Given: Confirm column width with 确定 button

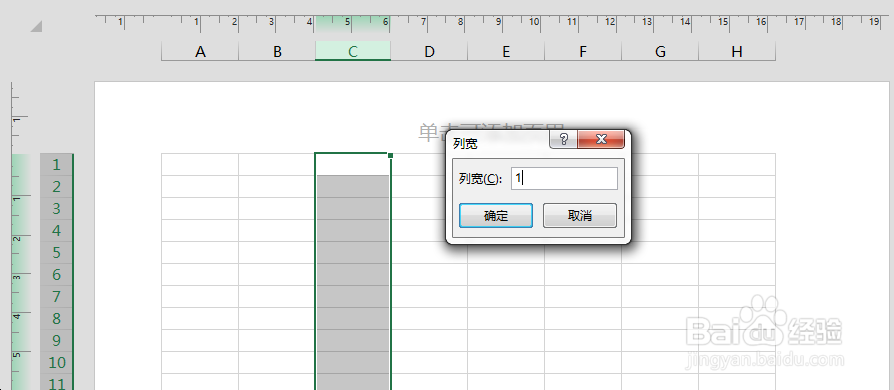Looking at the screenshot, I should tap(496, 216).
